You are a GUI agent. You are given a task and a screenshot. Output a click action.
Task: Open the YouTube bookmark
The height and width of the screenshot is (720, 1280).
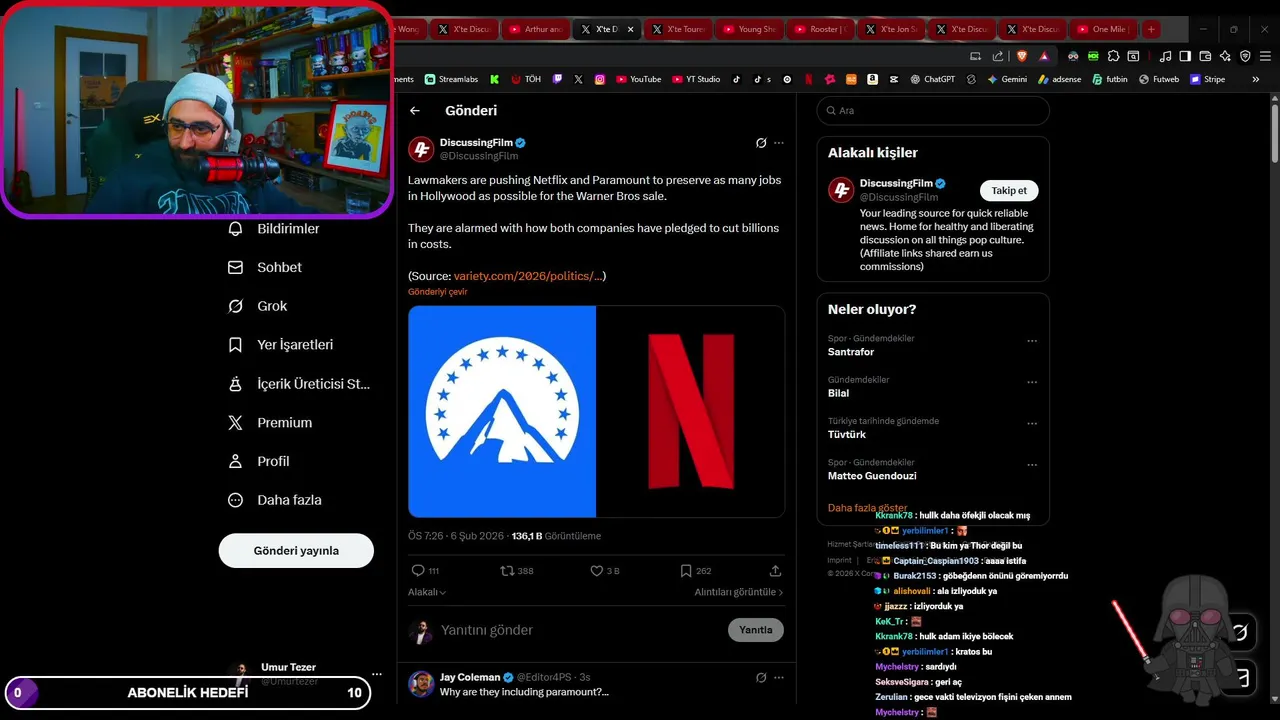point(638,79)
